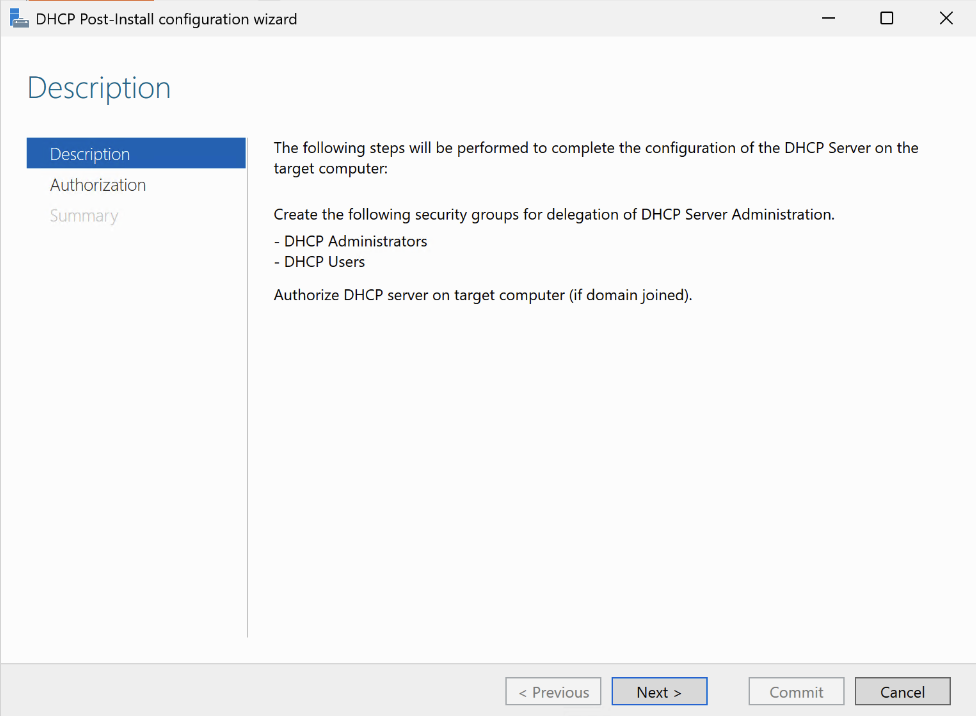This screenshot has height=716, width=976.
Task: Close the DHCP Post-Install configuration wizard
Action: coord(945,18)
